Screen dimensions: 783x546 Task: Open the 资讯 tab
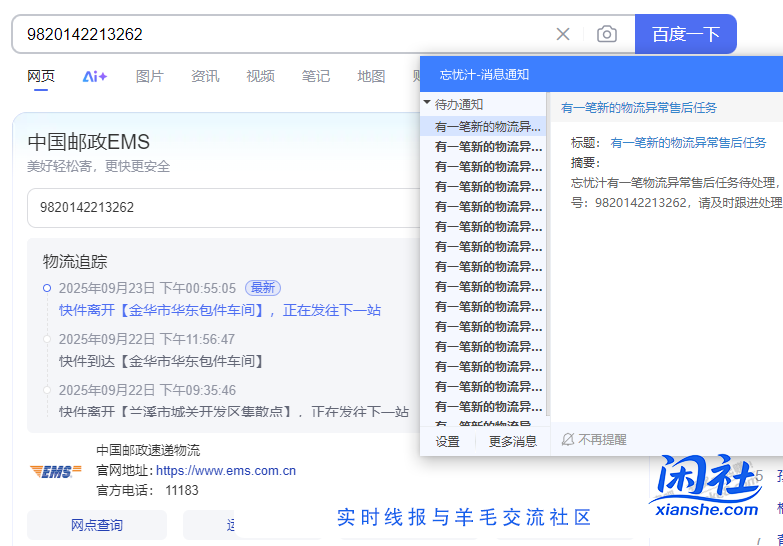point(205,76)
